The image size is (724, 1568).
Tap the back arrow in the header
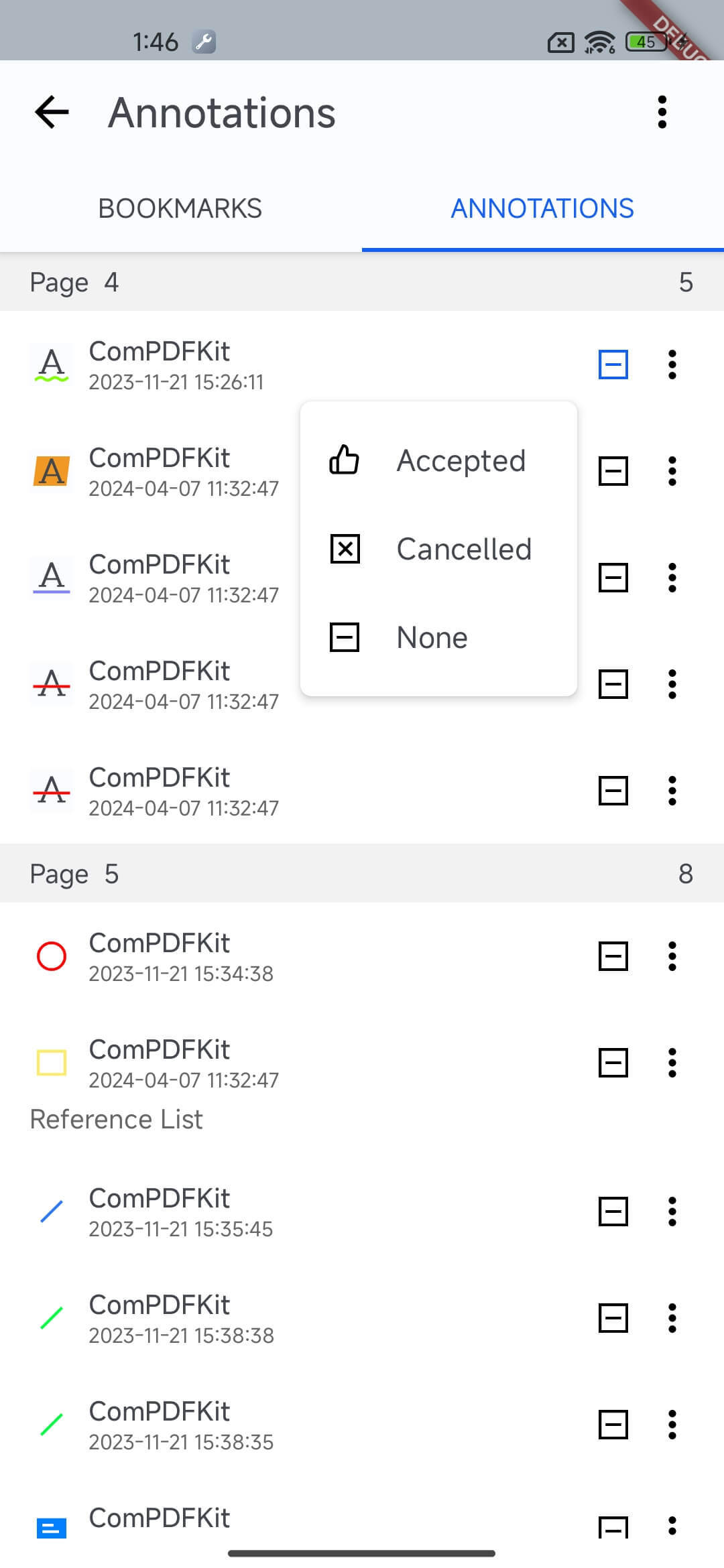click(x=52, y=112)
